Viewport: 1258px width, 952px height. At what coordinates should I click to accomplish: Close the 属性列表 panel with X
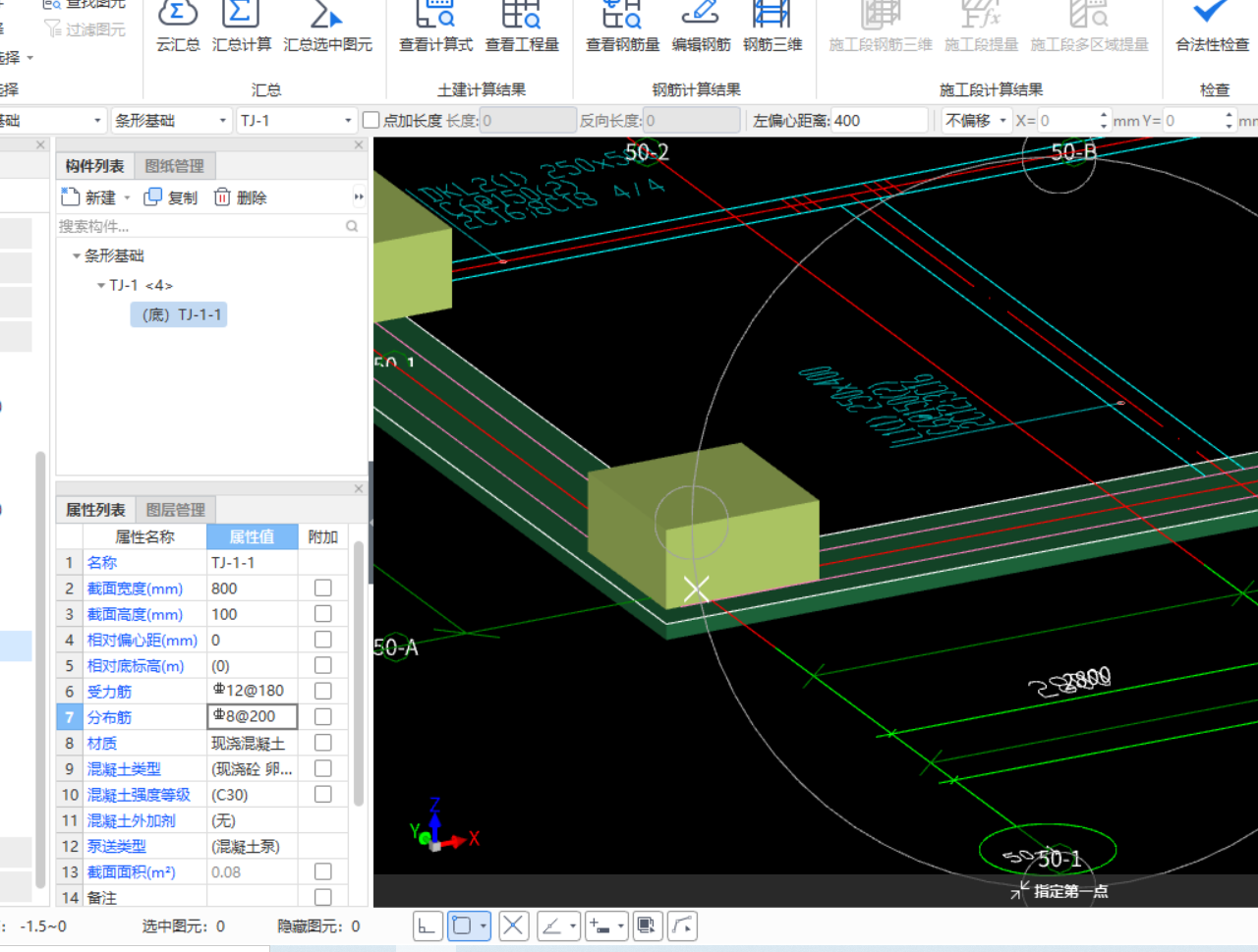click(359, 488)
